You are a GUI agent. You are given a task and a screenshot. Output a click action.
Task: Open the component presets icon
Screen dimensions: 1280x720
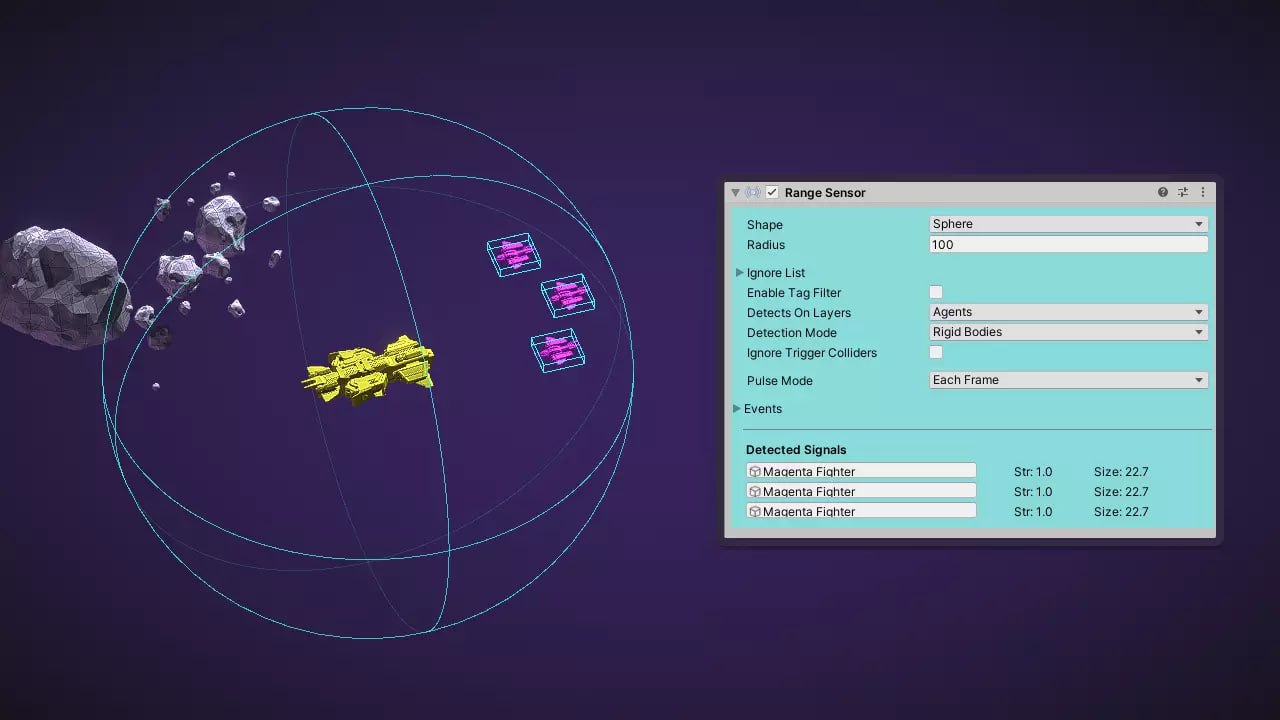coord(1183,192)
